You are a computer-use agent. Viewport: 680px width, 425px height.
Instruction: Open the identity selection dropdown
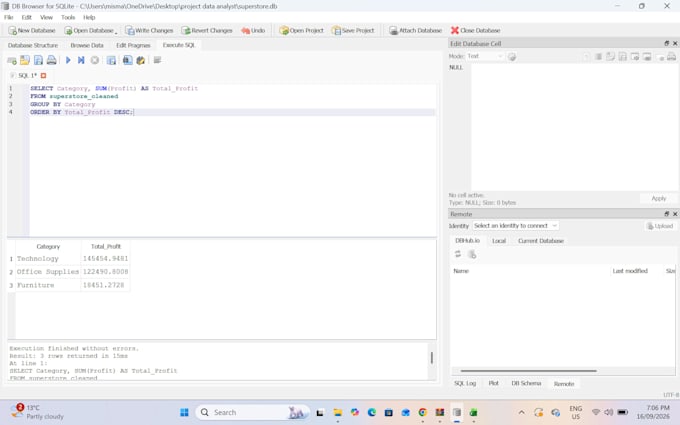(x=515, y=226)
